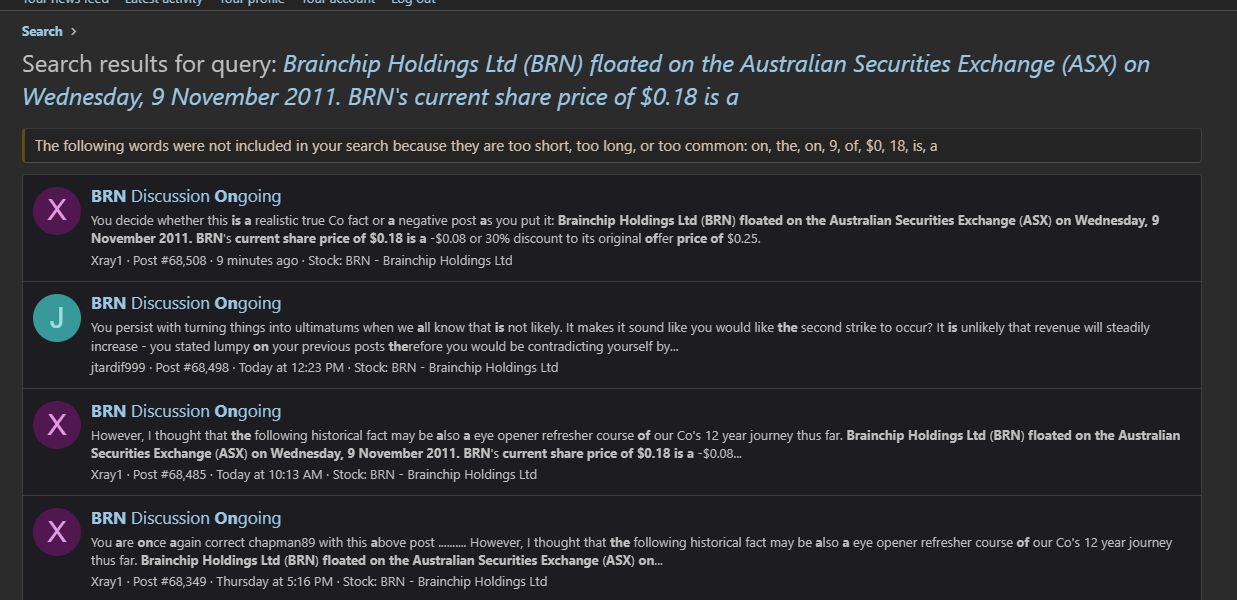Viewport: 1237px width, 600px height.
Task: Click the "9 minutes ago" timestamp
Action: (x=257, y=261)
